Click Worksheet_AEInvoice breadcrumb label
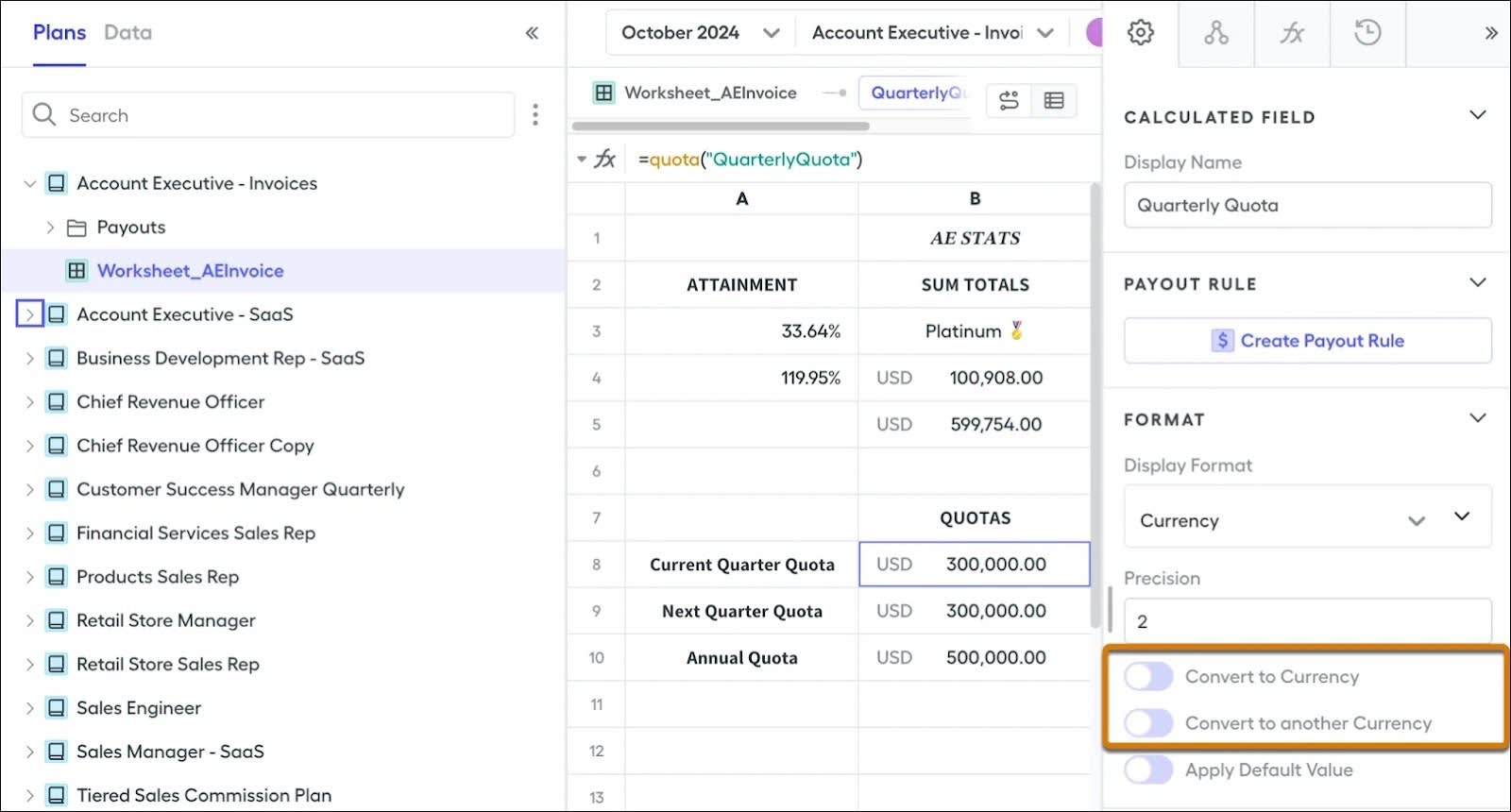The height and width of the screenshot is (812, 1511). click(x=710, y=93)
